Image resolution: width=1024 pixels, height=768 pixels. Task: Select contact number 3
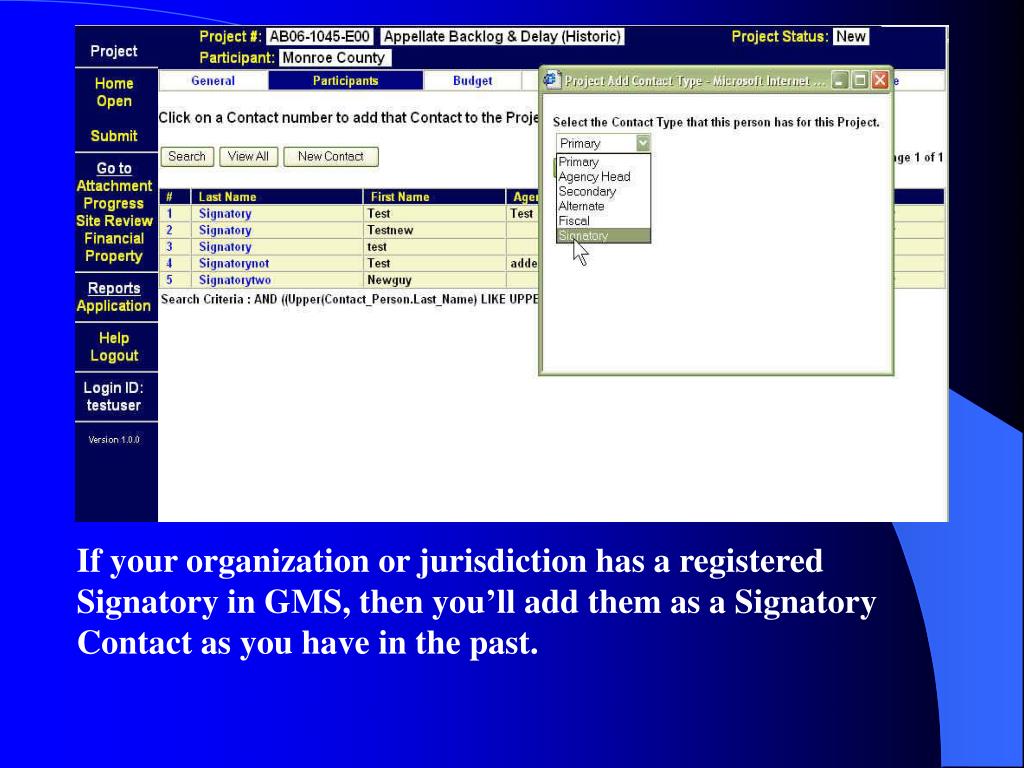click(x=169, y=247)
